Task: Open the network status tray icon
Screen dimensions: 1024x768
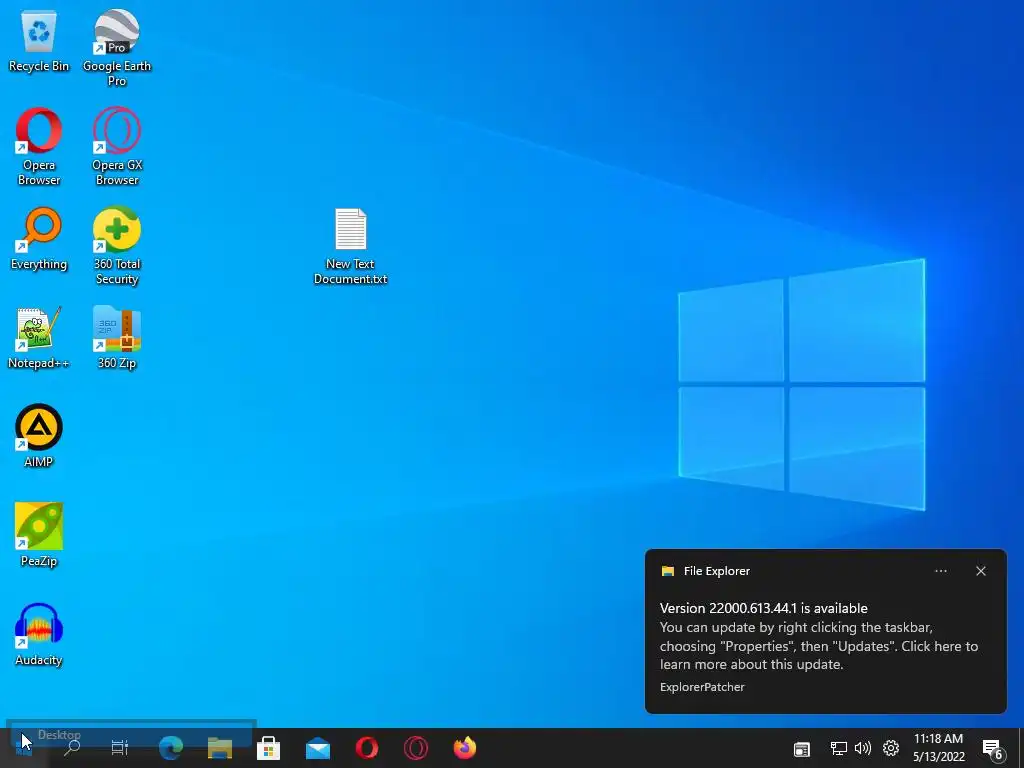Action: [x=839, y=748]
